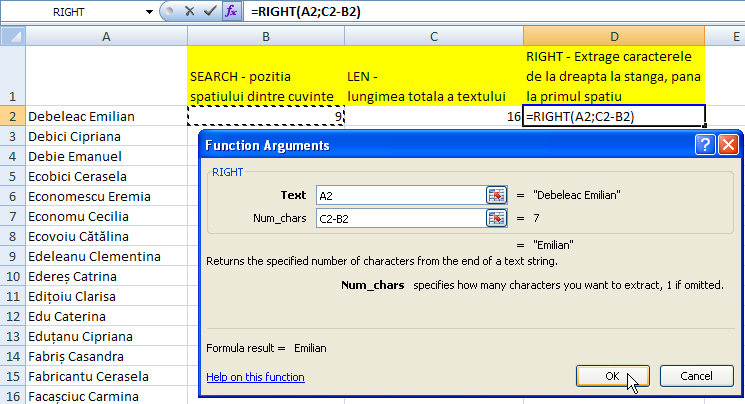
Task: Click cell Fabriș Casandra
Action: pyautogui.click(x=106, y=356)
